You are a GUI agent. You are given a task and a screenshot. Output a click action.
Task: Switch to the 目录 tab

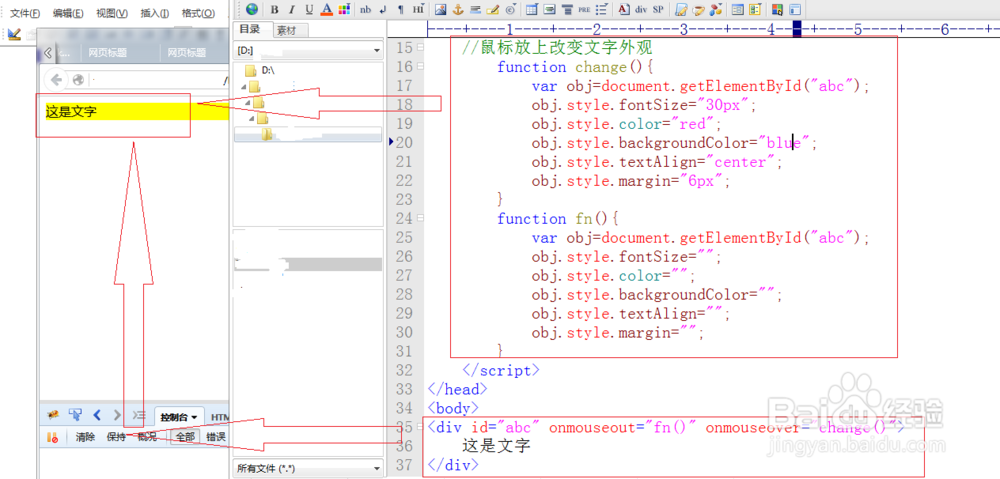point(251,29)
